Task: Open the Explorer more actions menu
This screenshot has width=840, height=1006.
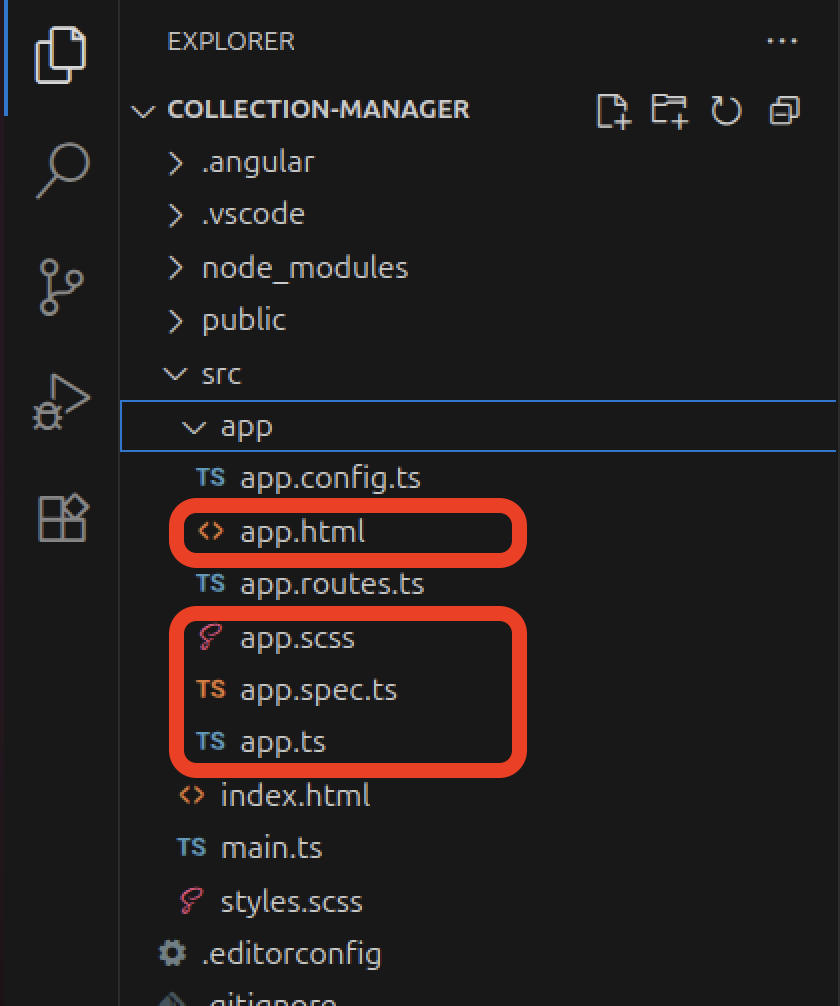Action: click(782, 42)
